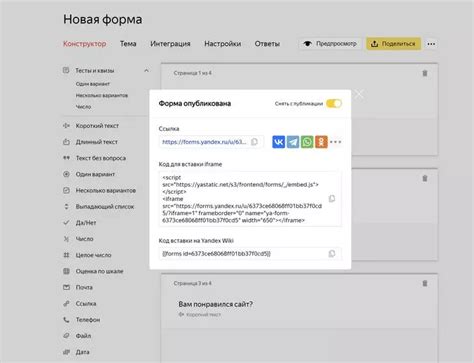Click the Новая форма title
Viewport: 474px width, 363px height.
point(102,19)
